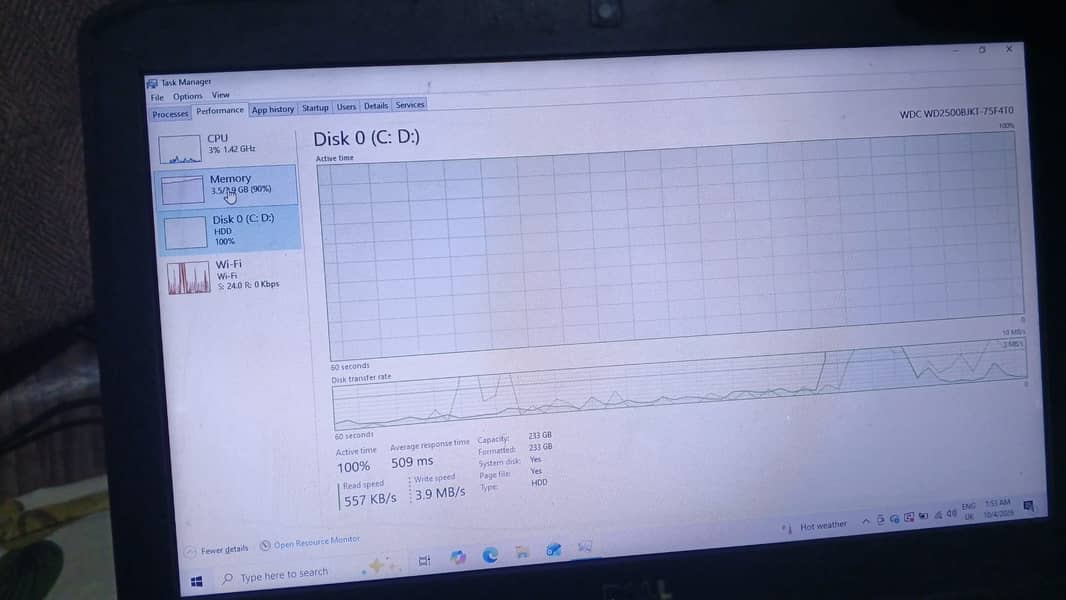Viewport: 1066px width, 600px height.
Task: Click the Task Manager title bar icon
Action: (x=152, y=84)
